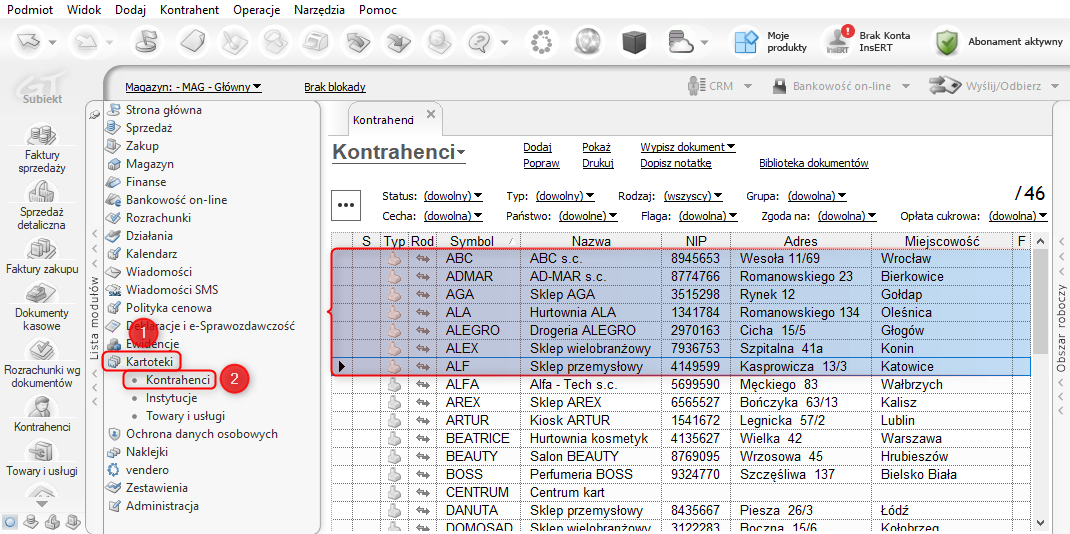Image resolution: width=1070 pixels, height=534 pixels.
Task: Open the Widok menu
Action: 85,10
